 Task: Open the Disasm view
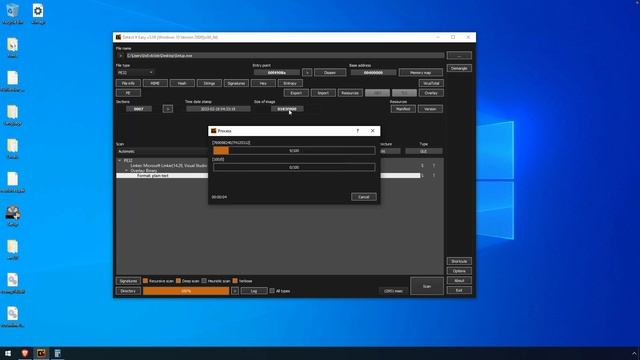(330, 72)
